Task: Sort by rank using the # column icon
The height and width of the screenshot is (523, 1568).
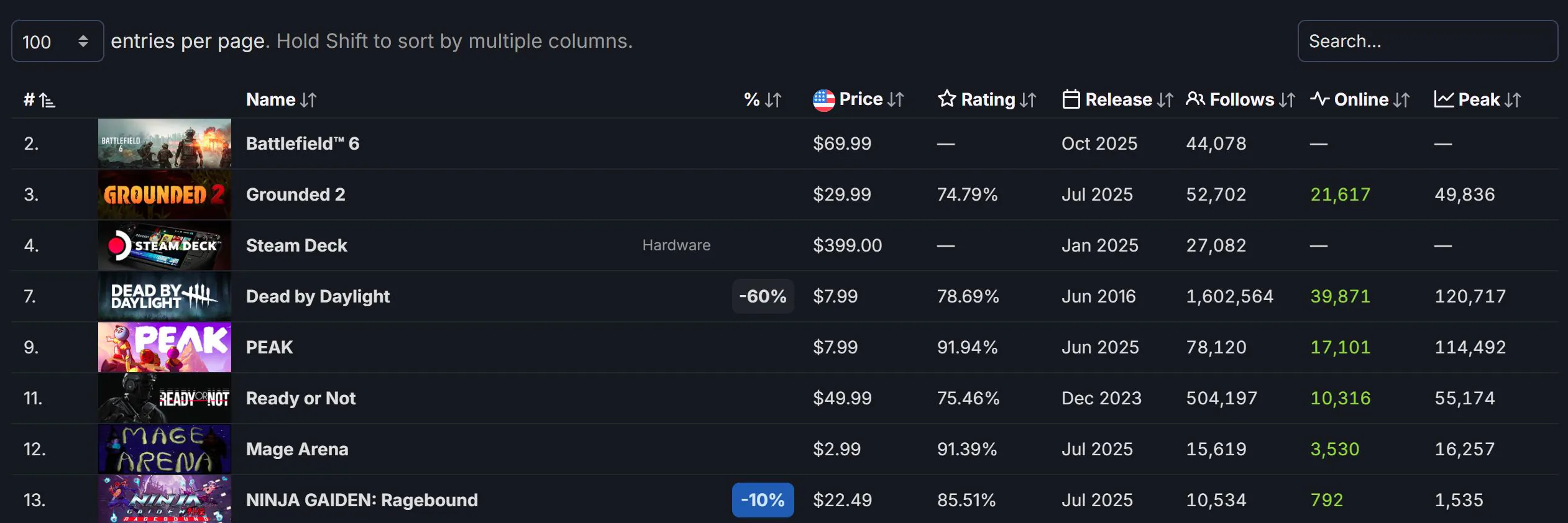Action: tap(47, 100)
